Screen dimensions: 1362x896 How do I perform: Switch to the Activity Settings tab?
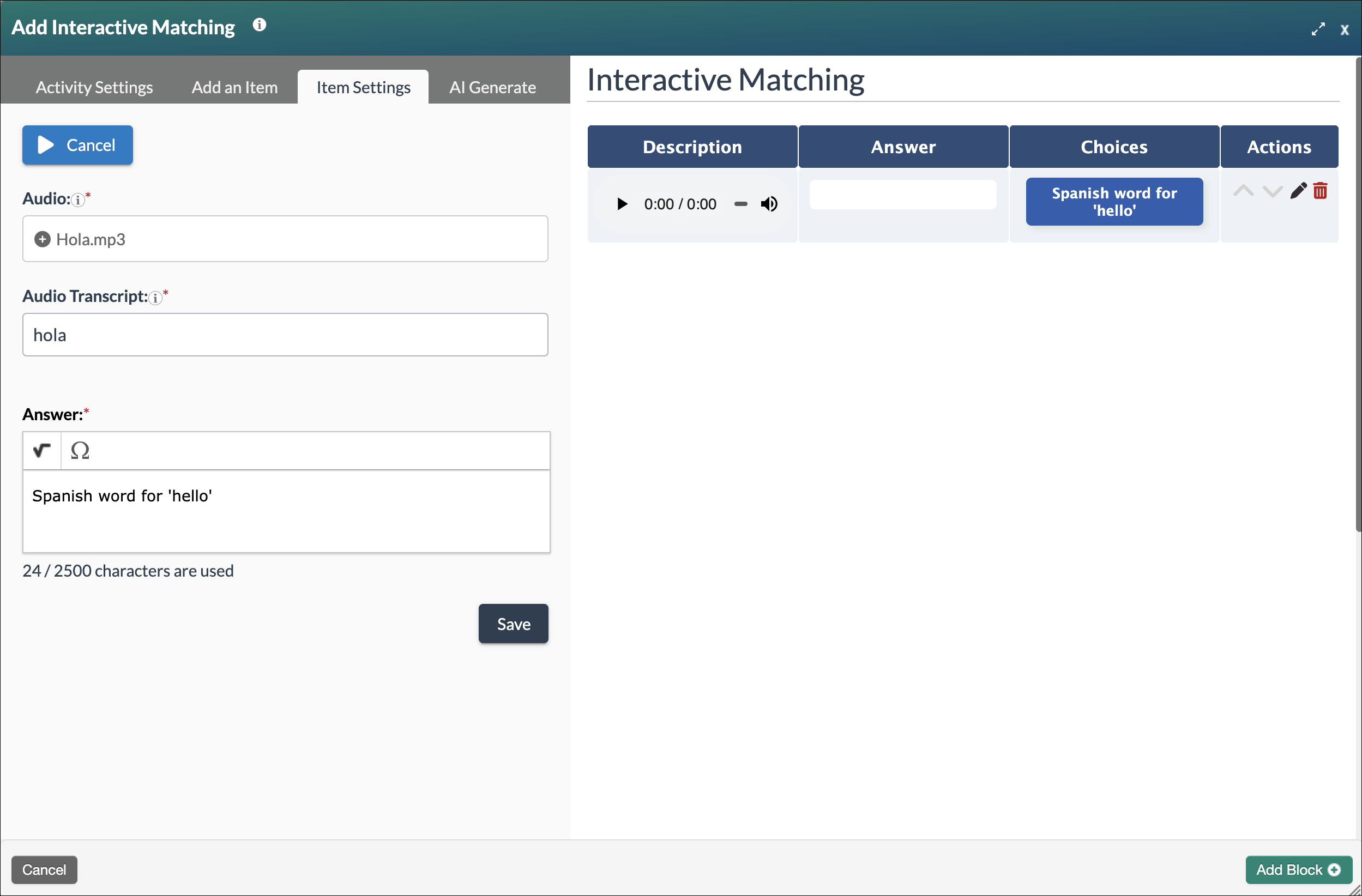94,87
